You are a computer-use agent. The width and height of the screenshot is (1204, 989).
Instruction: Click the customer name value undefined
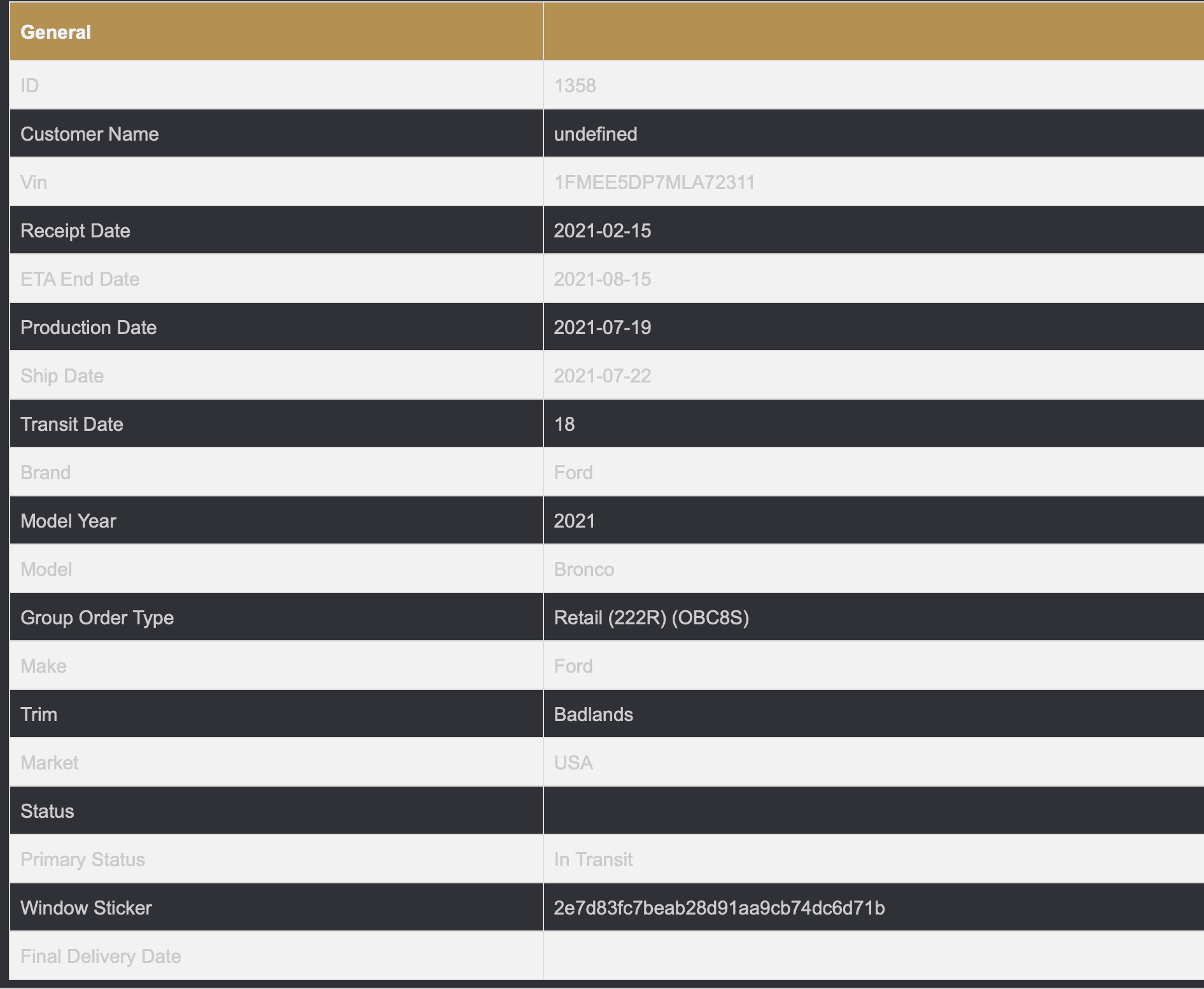(596, 134)
